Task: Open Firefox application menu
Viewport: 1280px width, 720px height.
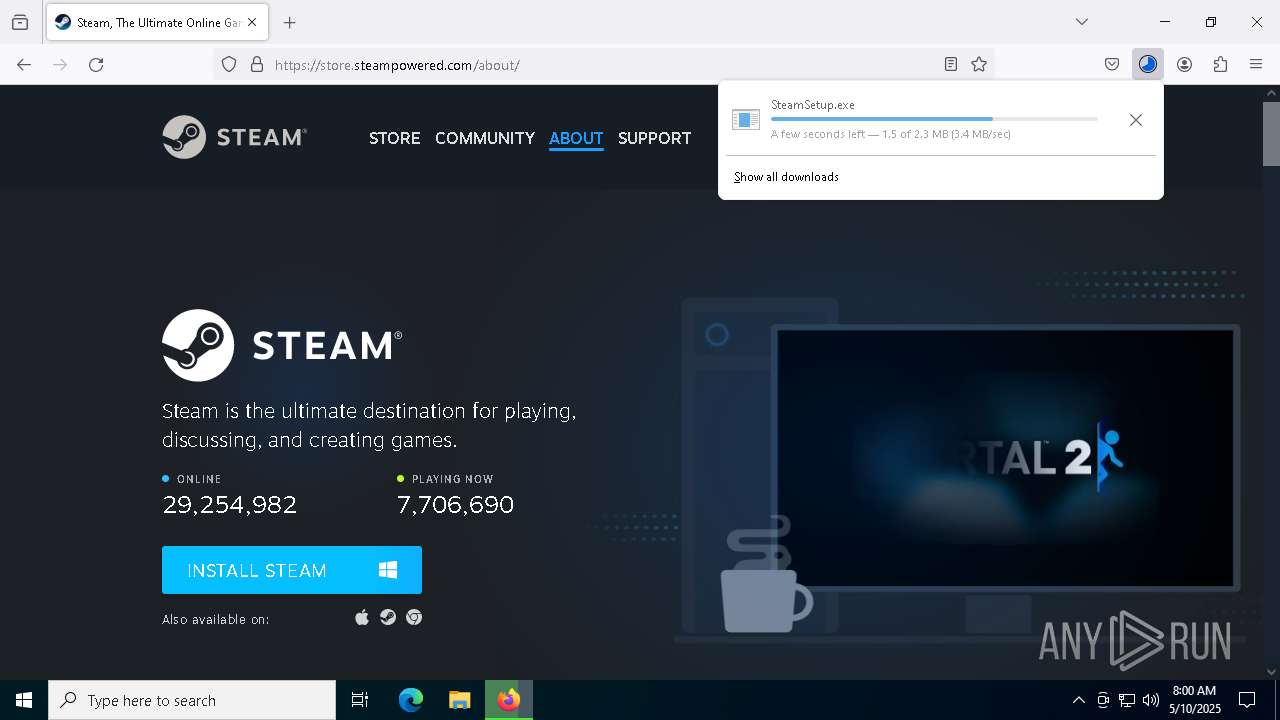Action: coord(1256,64)
